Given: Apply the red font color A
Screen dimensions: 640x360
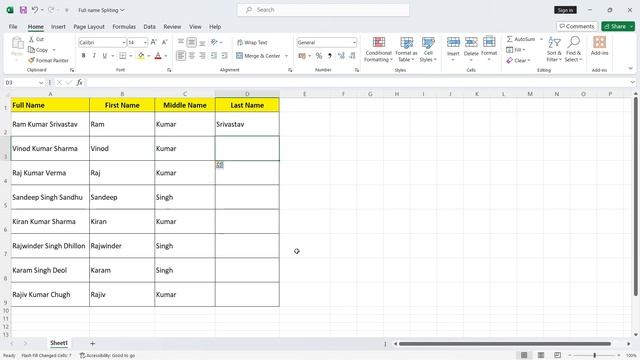Looking at the screenshot, I should (158, 56).
